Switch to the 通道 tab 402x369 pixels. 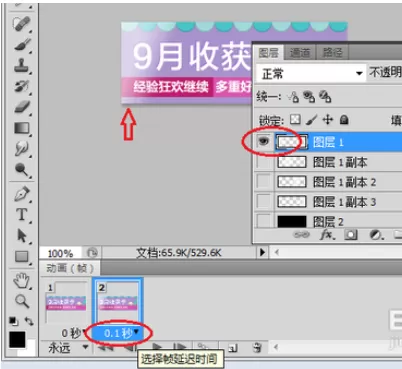pos(299,53)
